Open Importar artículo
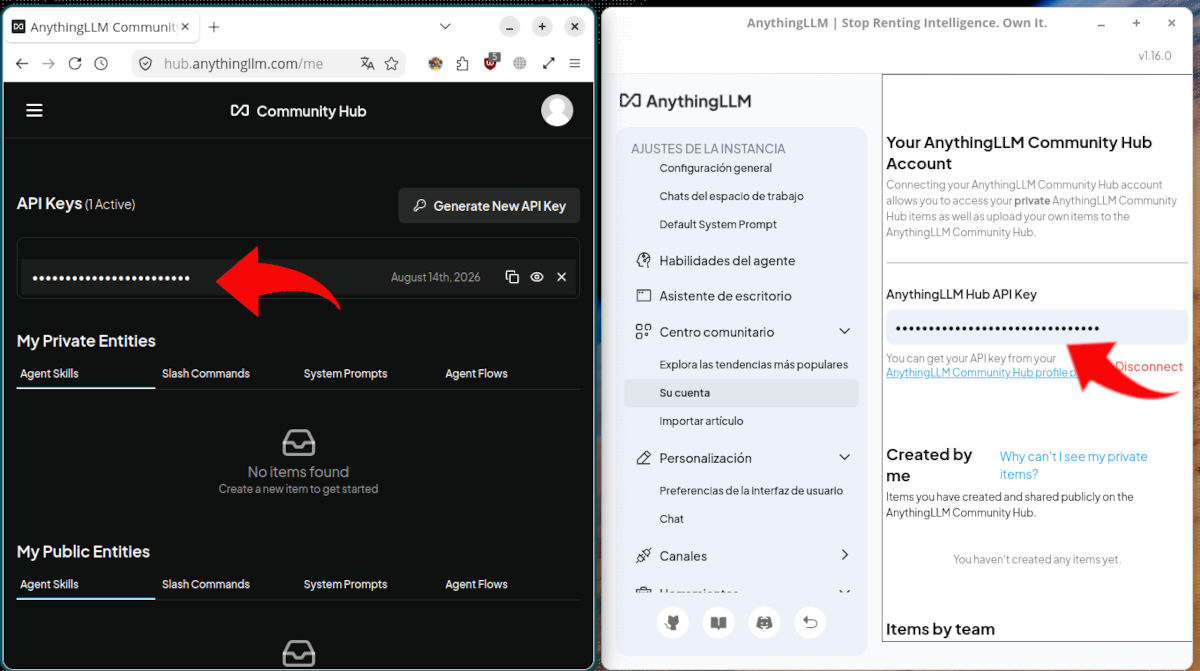 (x=701, y=421)
